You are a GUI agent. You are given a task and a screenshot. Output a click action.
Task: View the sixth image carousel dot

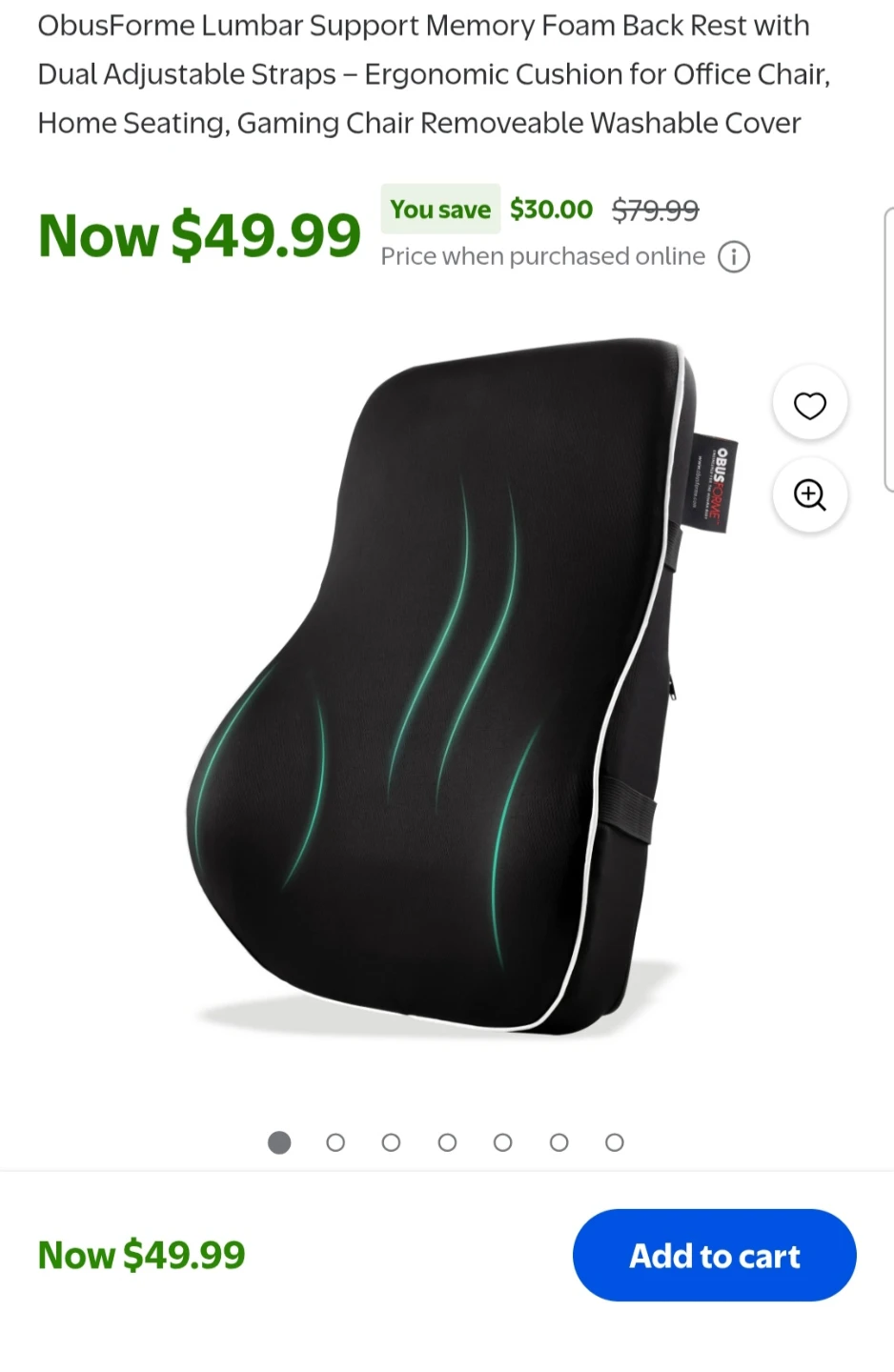click(x=559, y=1142)
